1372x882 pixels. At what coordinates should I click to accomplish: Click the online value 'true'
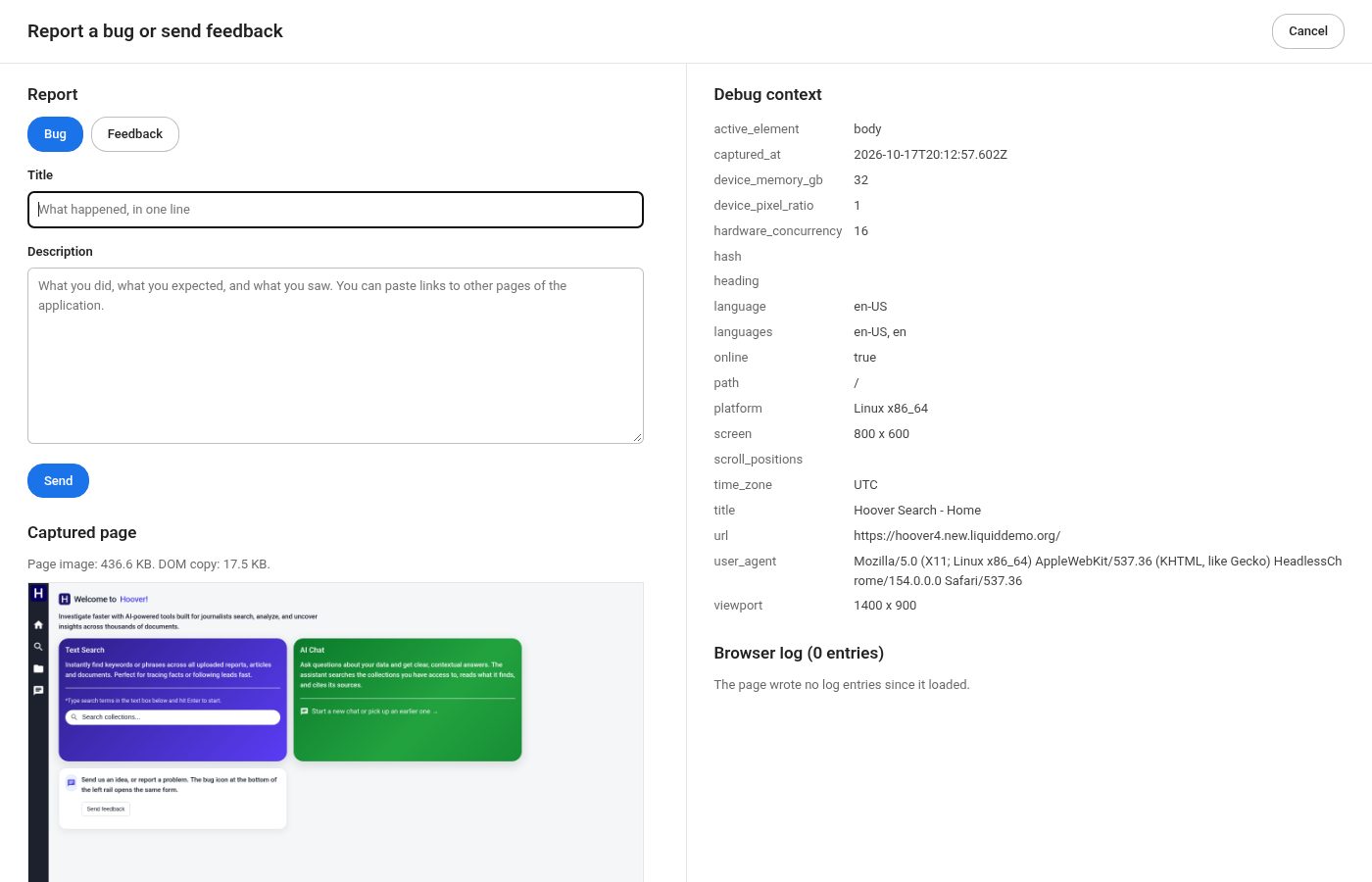tap(864, 358)
